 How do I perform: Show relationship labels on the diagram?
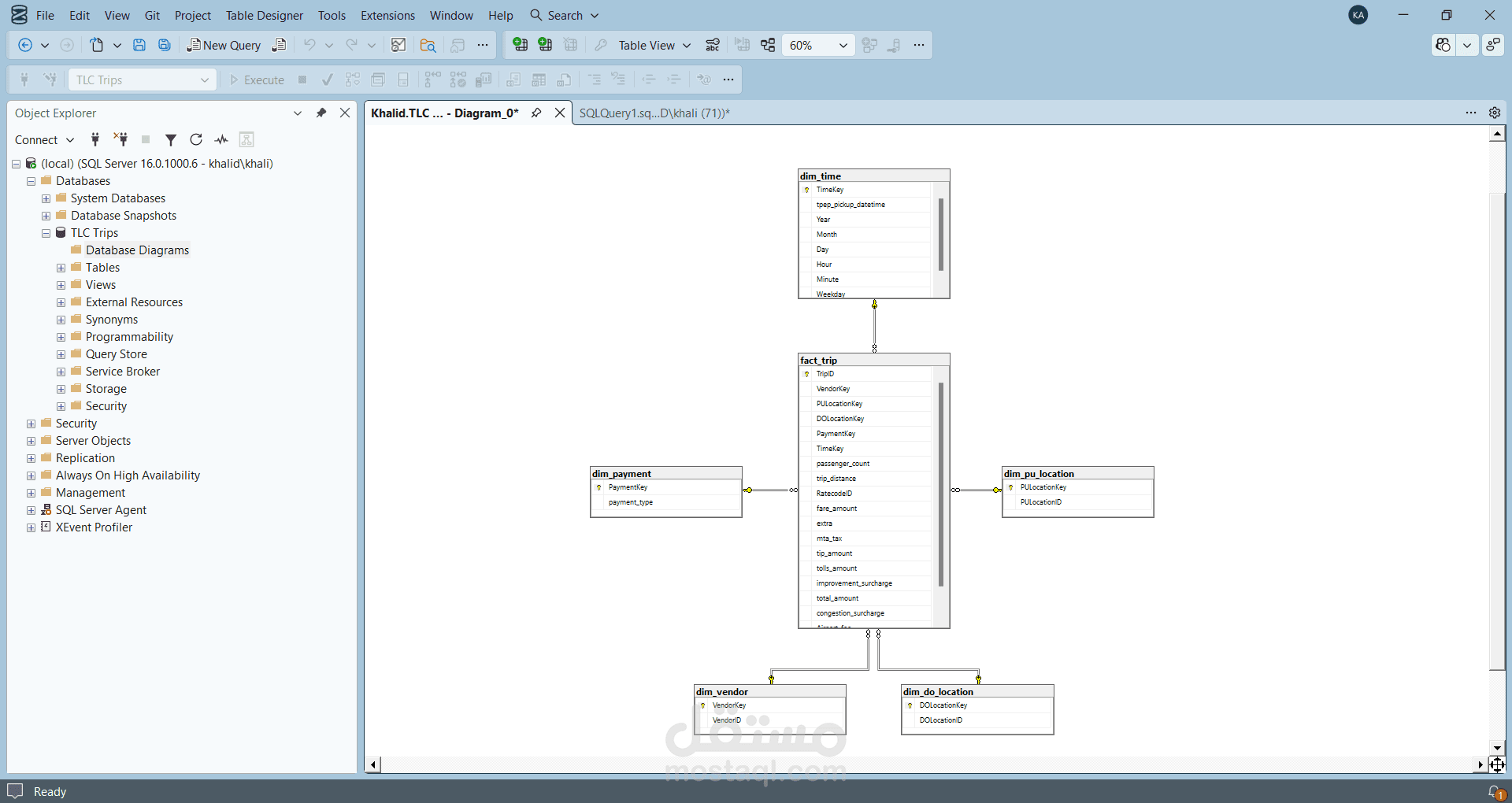click(712, 45)
